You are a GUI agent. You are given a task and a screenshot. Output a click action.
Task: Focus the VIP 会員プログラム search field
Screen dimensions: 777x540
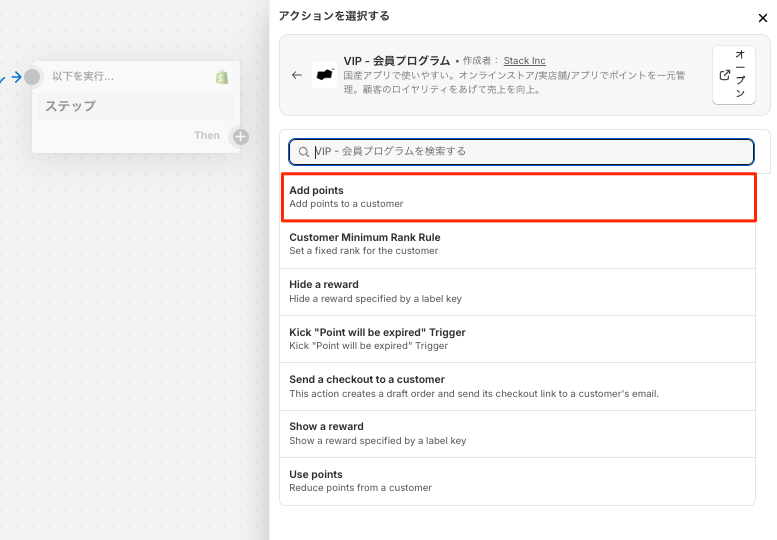click(x=521, y=152)
